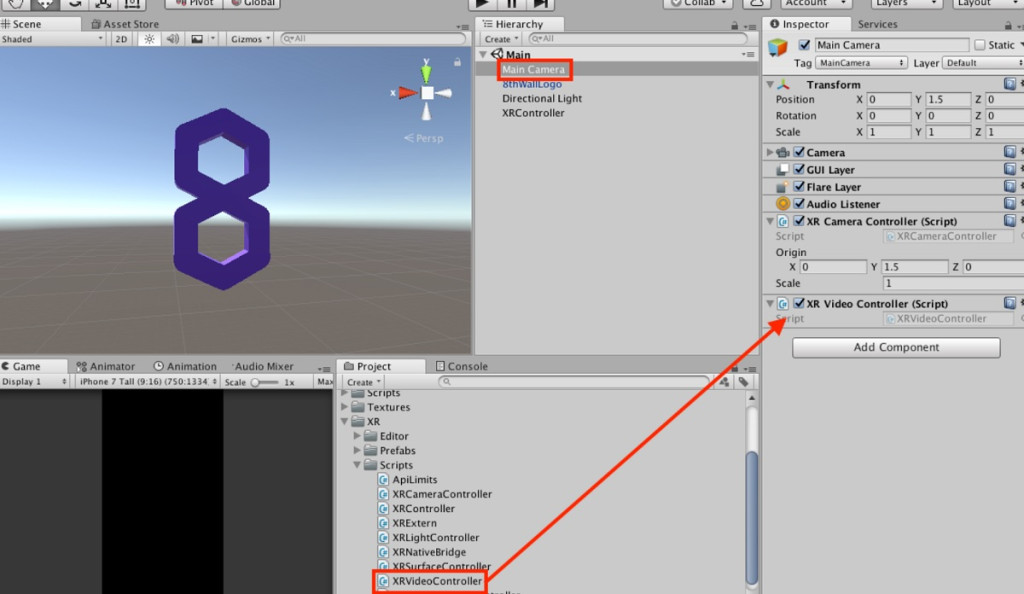Viewport: 1024px width, 594px height.
Task: Uncheck the XR Video Controller script checkbox
Action: click(x=799, y=304)
